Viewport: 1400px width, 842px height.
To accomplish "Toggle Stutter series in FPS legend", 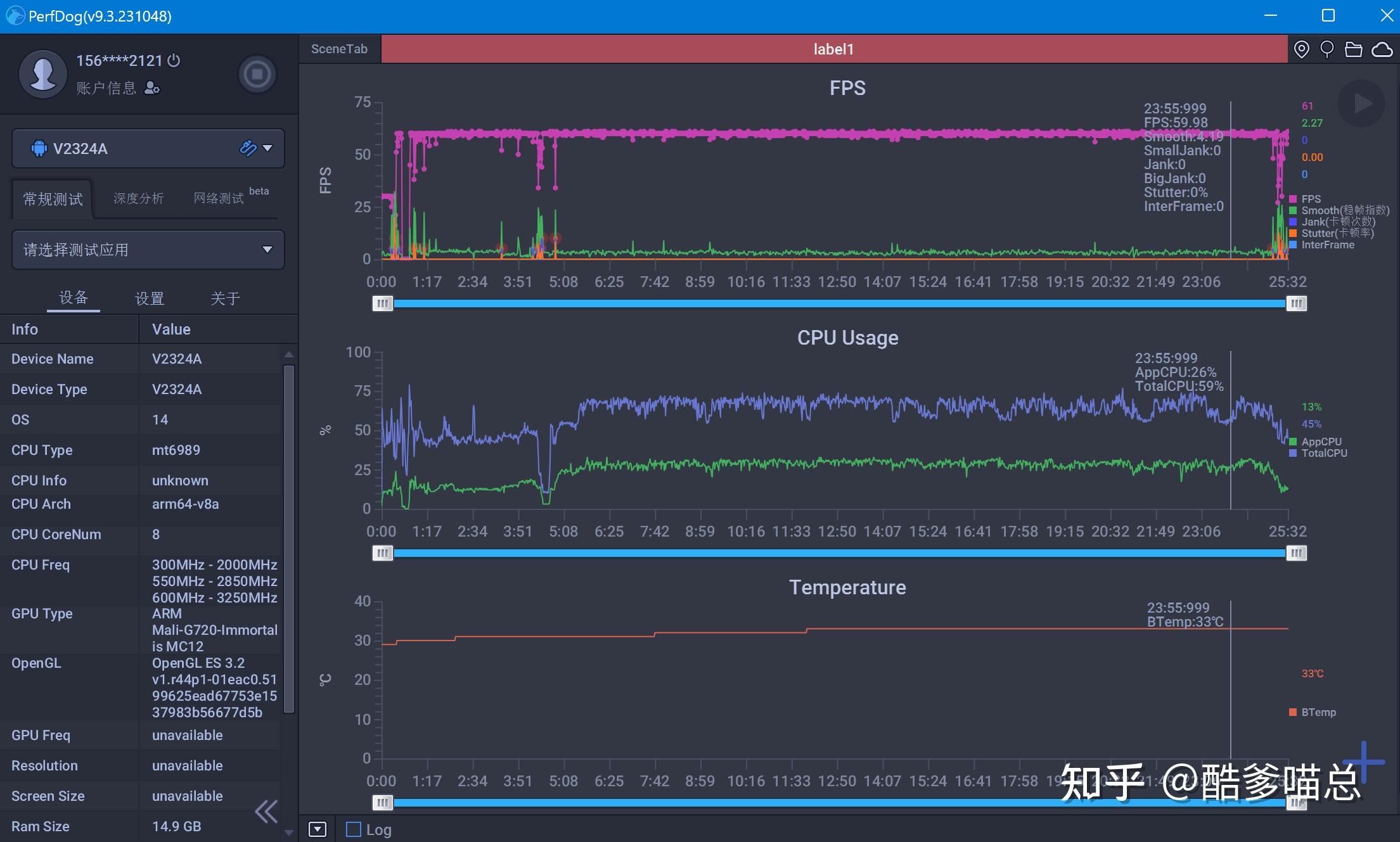I will [1332, 233].
